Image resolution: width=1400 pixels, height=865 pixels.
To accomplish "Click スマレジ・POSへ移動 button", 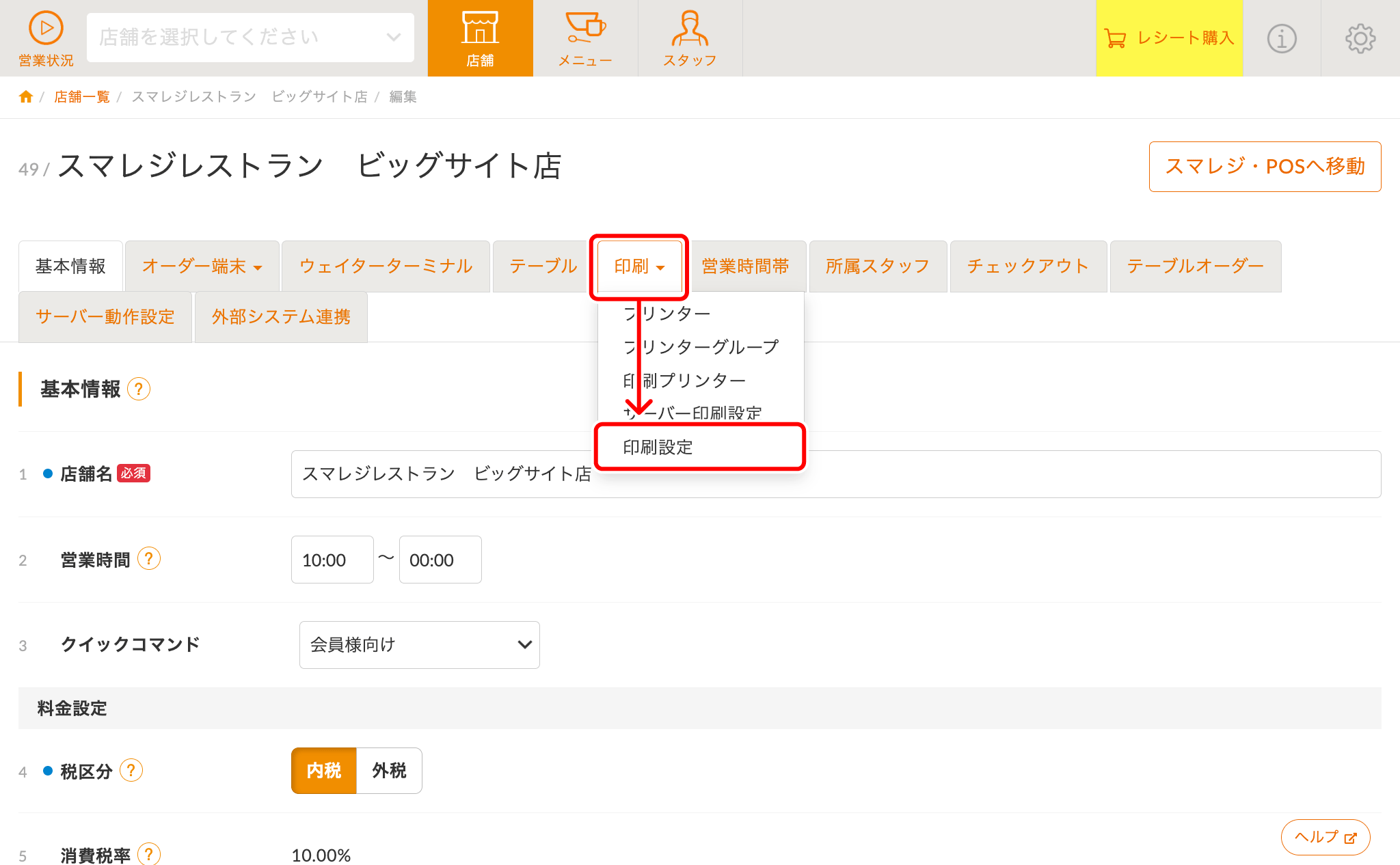I will [1265, 167].
